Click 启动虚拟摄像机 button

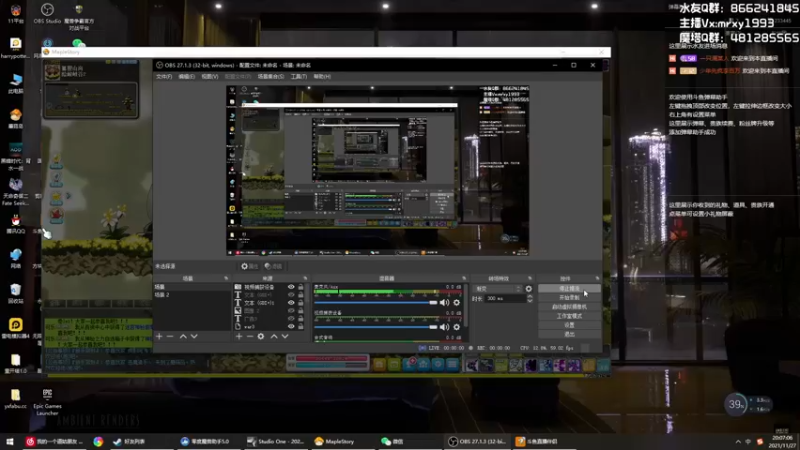(x=569, y=307)
